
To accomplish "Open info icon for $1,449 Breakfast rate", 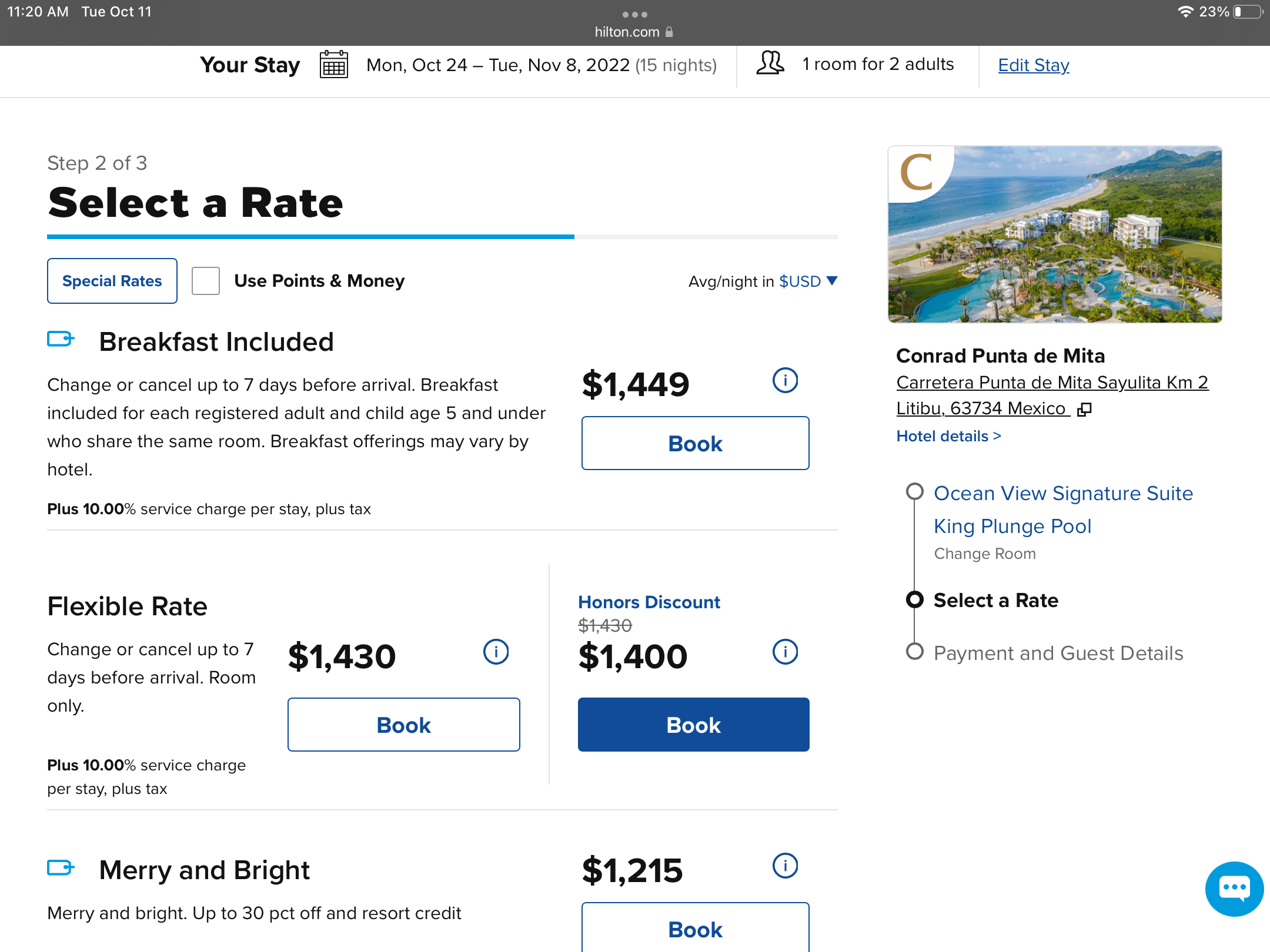I will click(x=785, y=381).
